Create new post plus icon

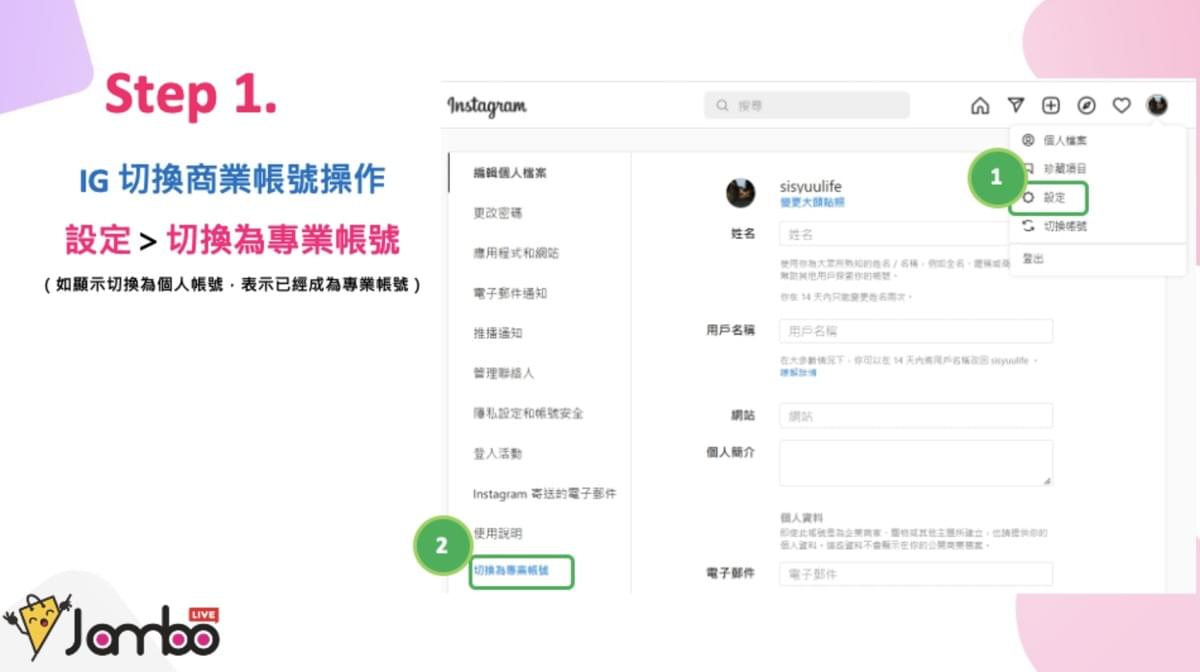point(1051,105)
